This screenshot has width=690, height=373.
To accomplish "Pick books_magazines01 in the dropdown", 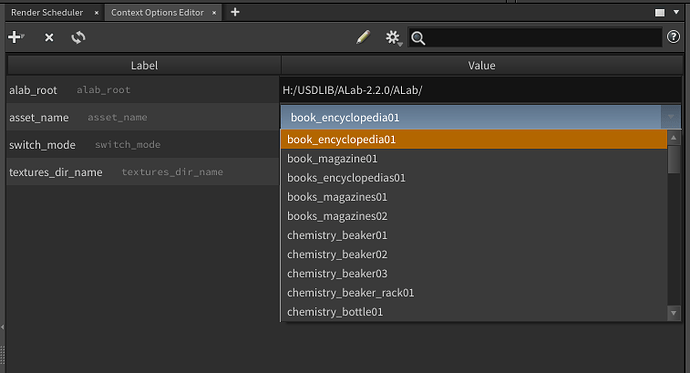I will point(473,197).
